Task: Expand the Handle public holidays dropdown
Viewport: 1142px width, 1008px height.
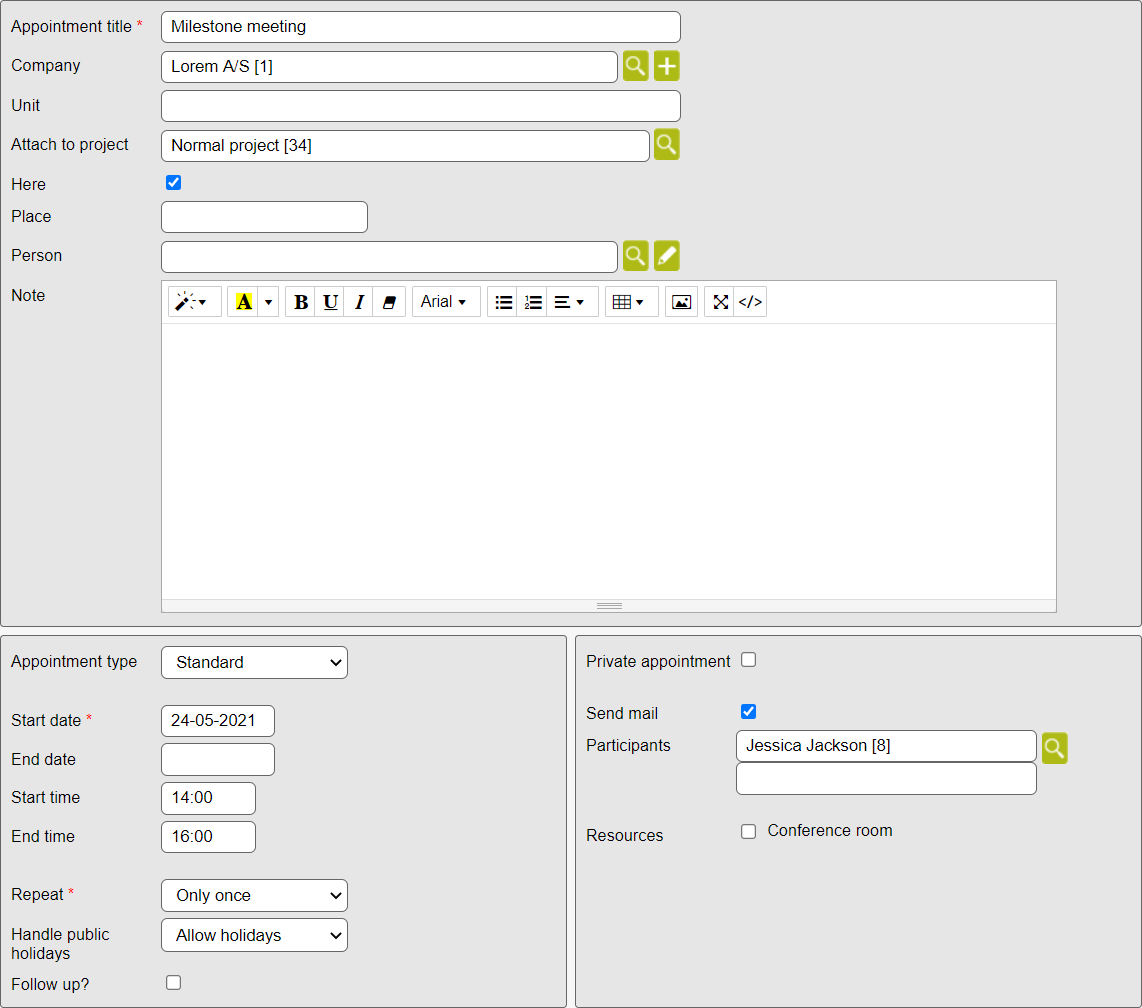Action: 254,935
